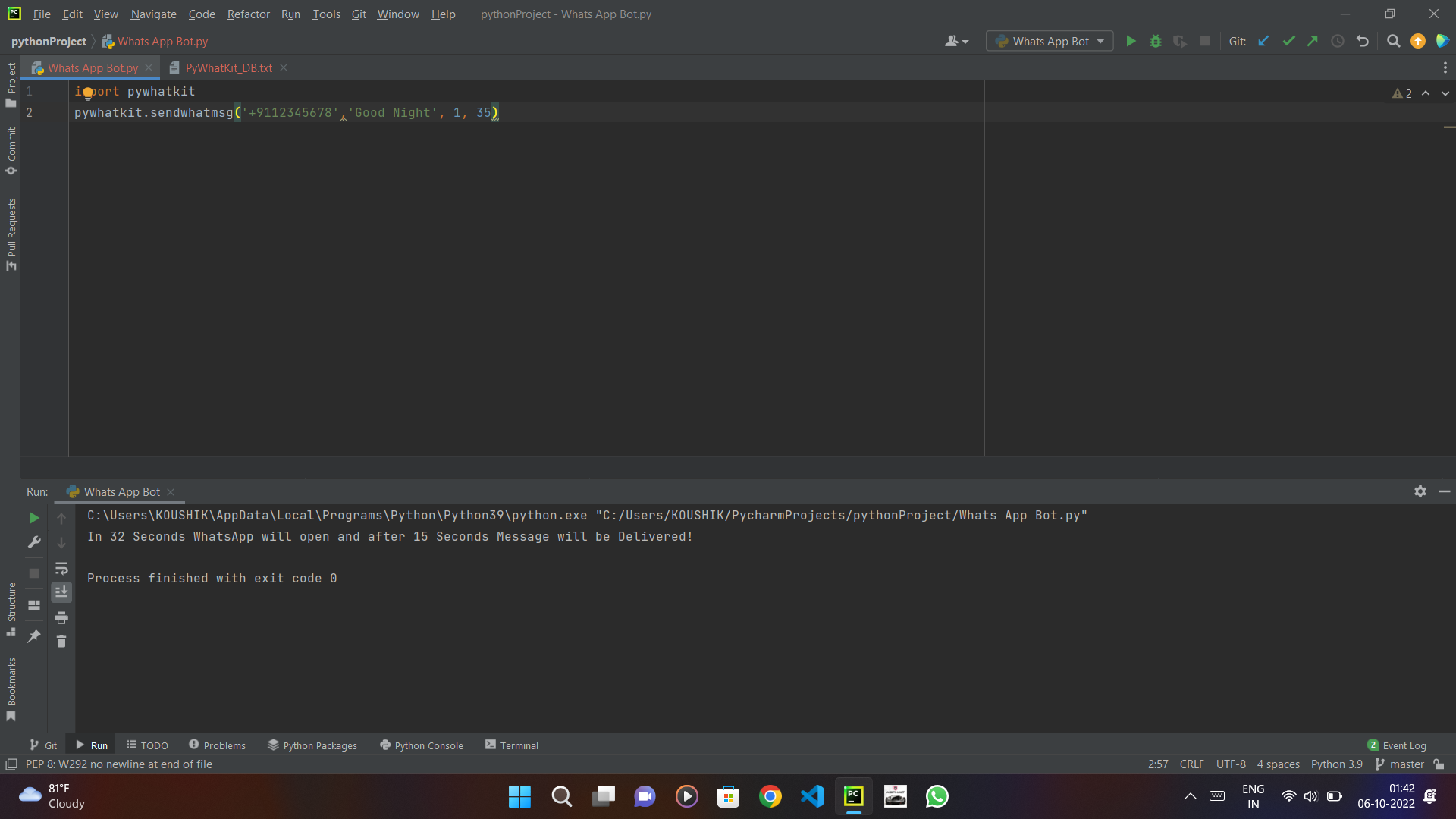Commit changes via the Git checkmark icon
Viewport: 1456px width, 819px height.
pyautogui.click(x=1288, y=42)
